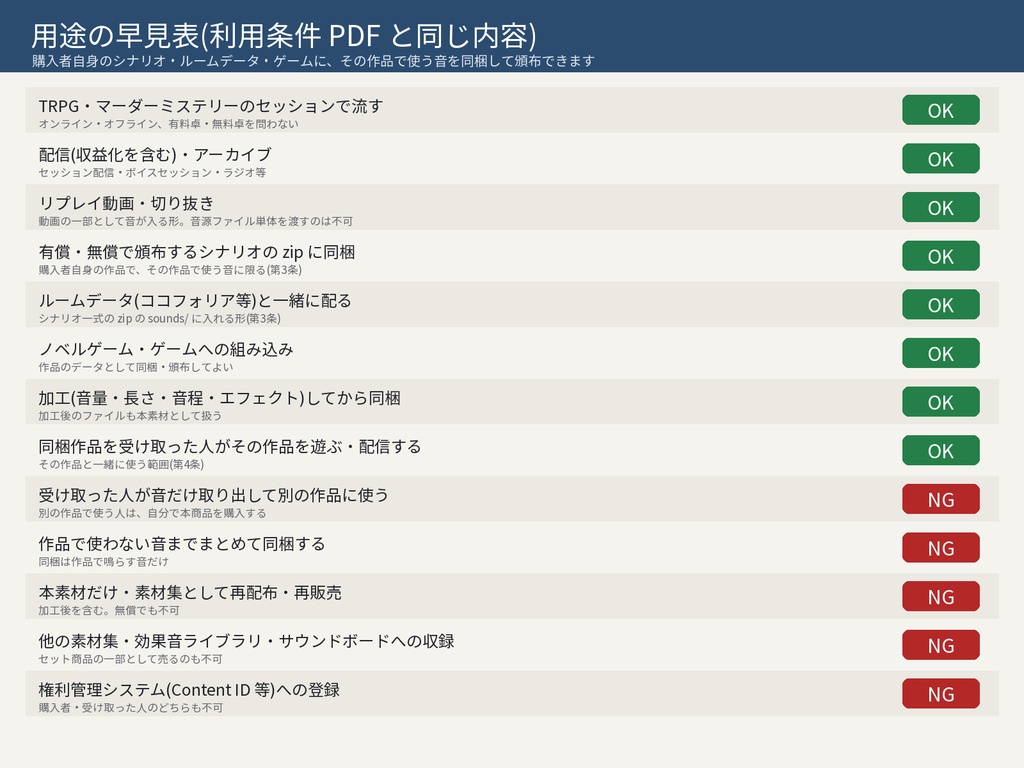This screenshot has height=768, width=1024.
Task: Select the note "同梱は作品で鳴らす音だけ"
Action: (103, 562)
